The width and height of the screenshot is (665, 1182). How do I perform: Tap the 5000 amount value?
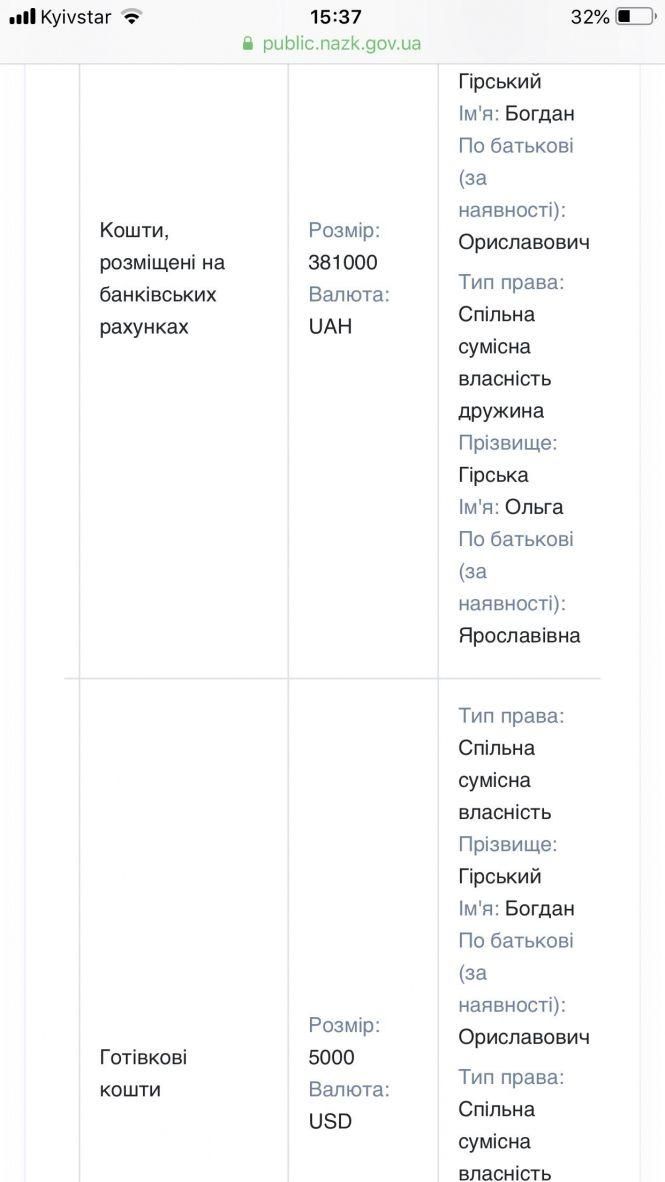[331, 1058]
